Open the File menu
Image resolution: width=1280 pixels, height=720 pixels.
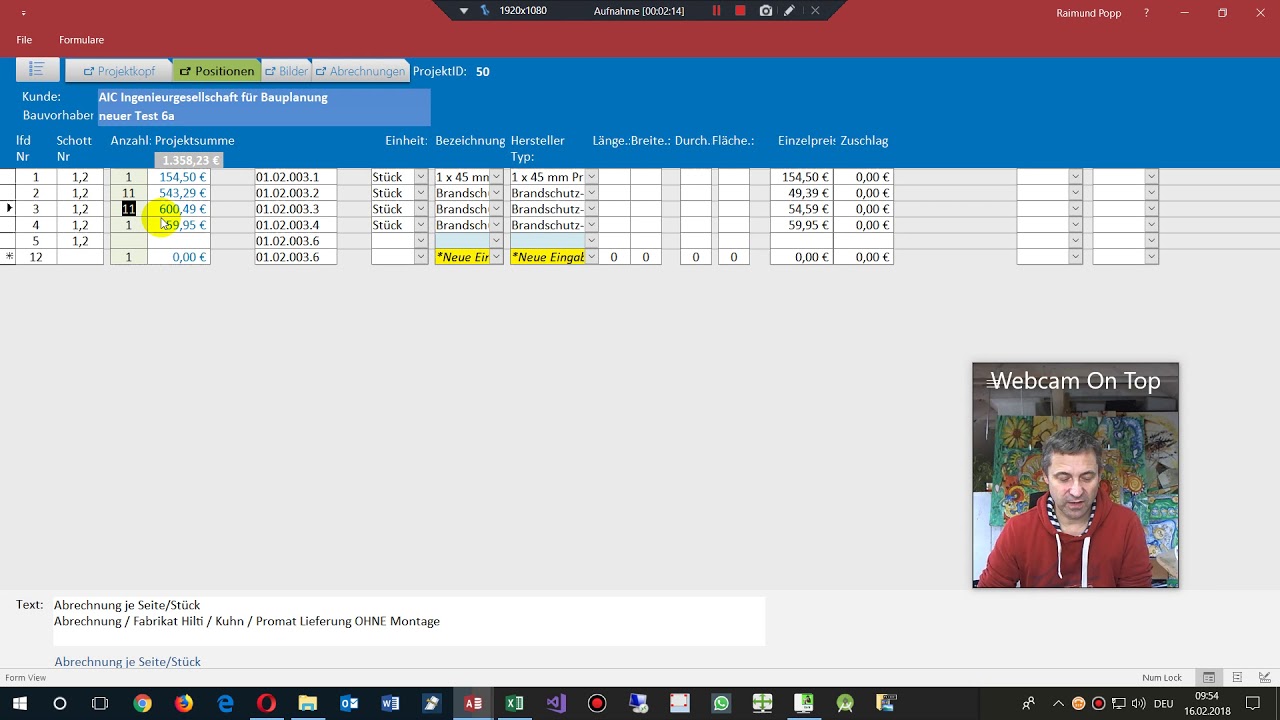[x=24, y=40]
